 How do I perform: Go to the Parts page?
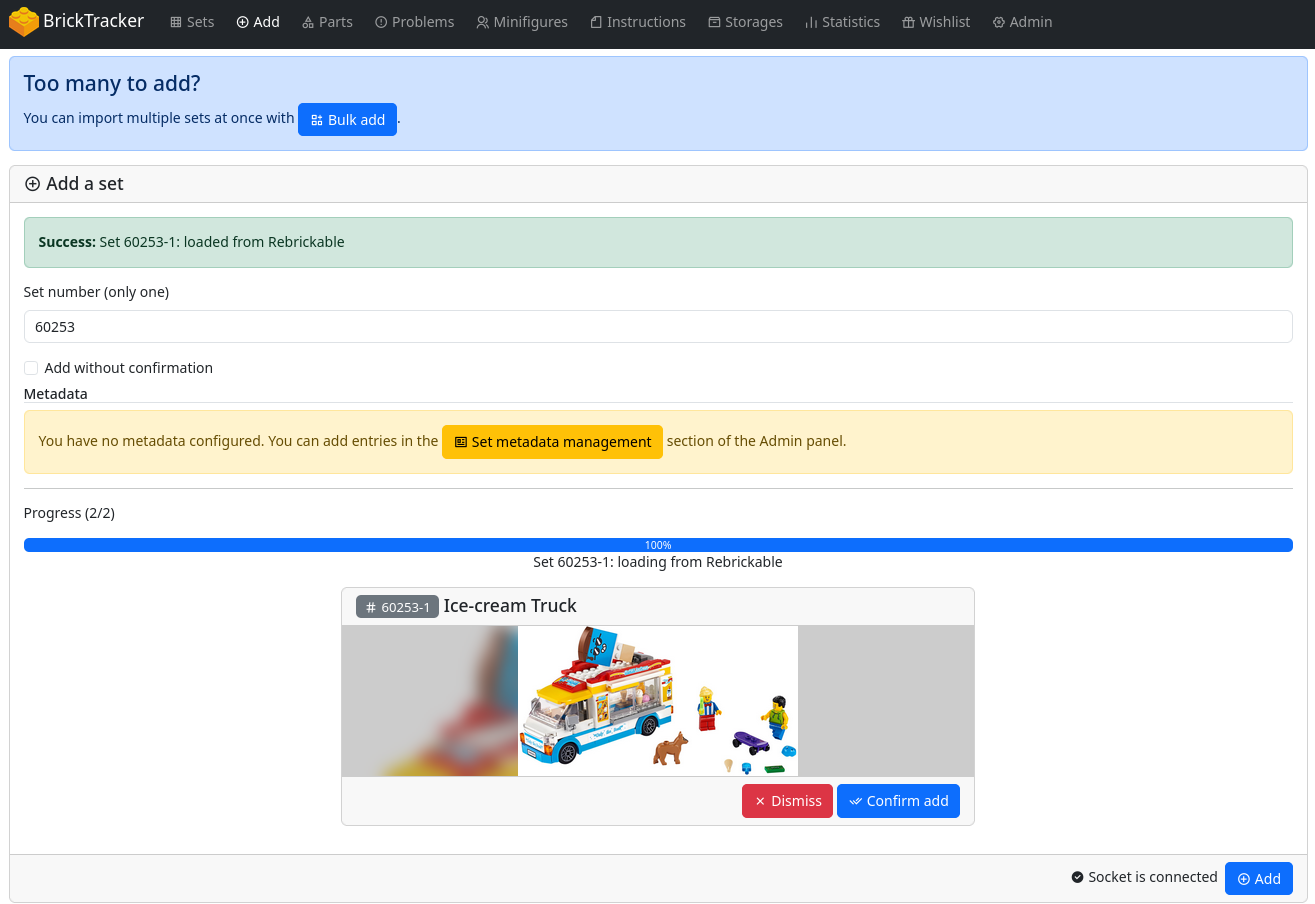click(x=327, y=22)
